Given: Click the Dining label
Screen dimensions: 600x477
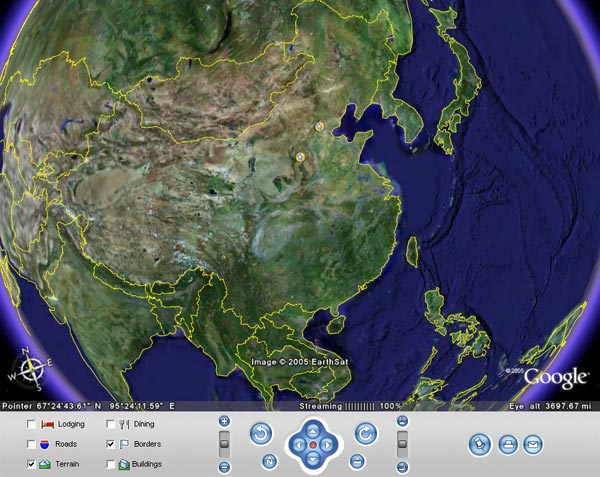Looking at the screenshot, I should tap(144, 424).
